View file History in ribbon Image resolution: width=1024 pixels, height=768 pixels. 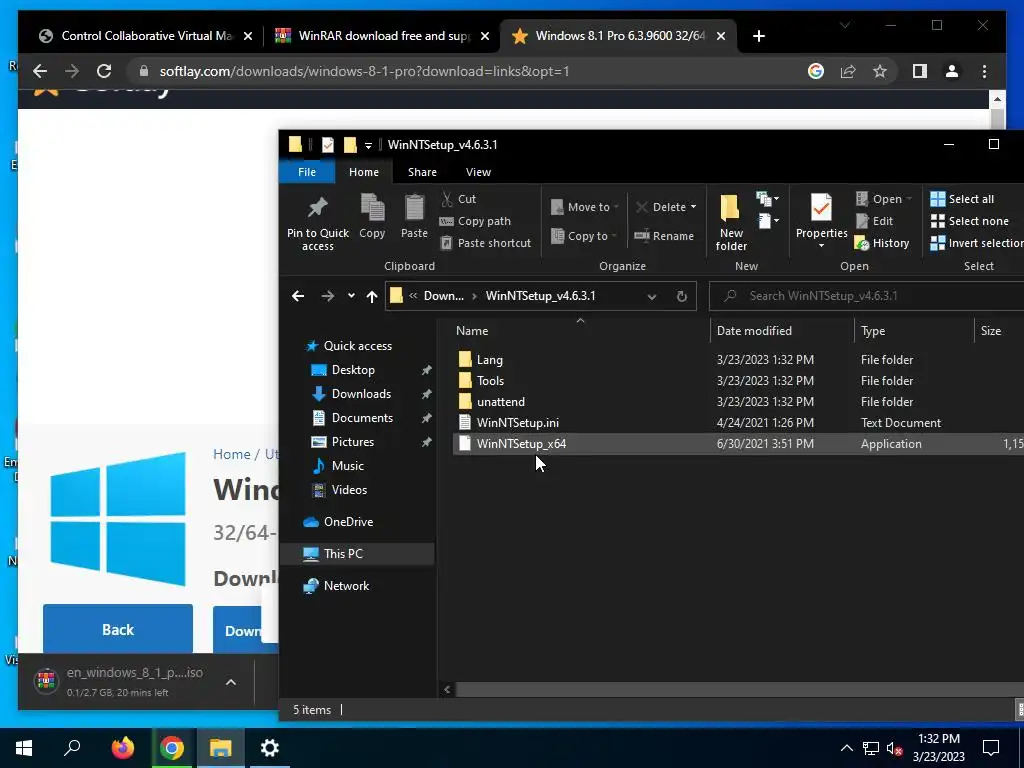click(882, 243)
